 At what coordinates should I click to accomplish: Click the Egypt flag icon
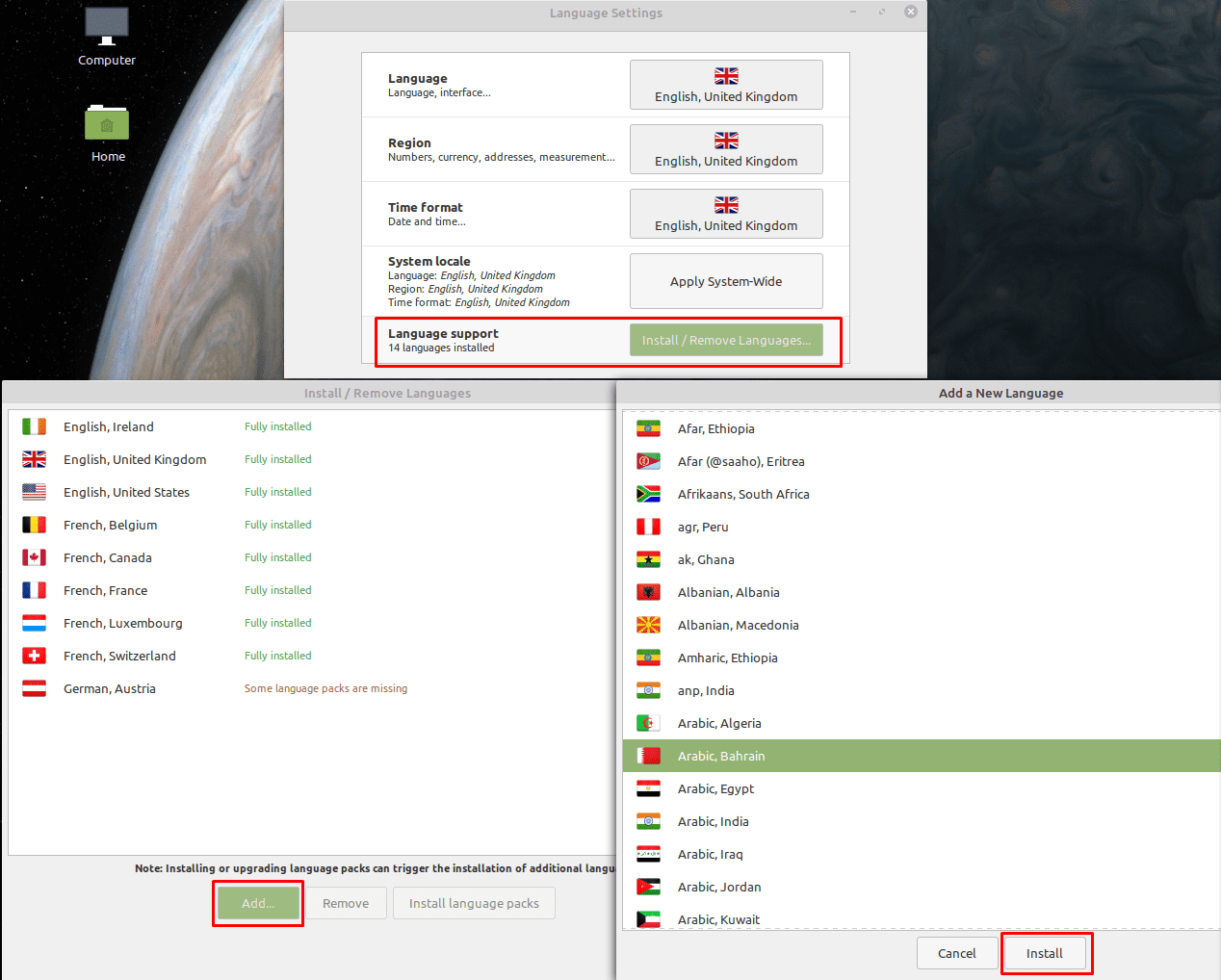point(649,788)
